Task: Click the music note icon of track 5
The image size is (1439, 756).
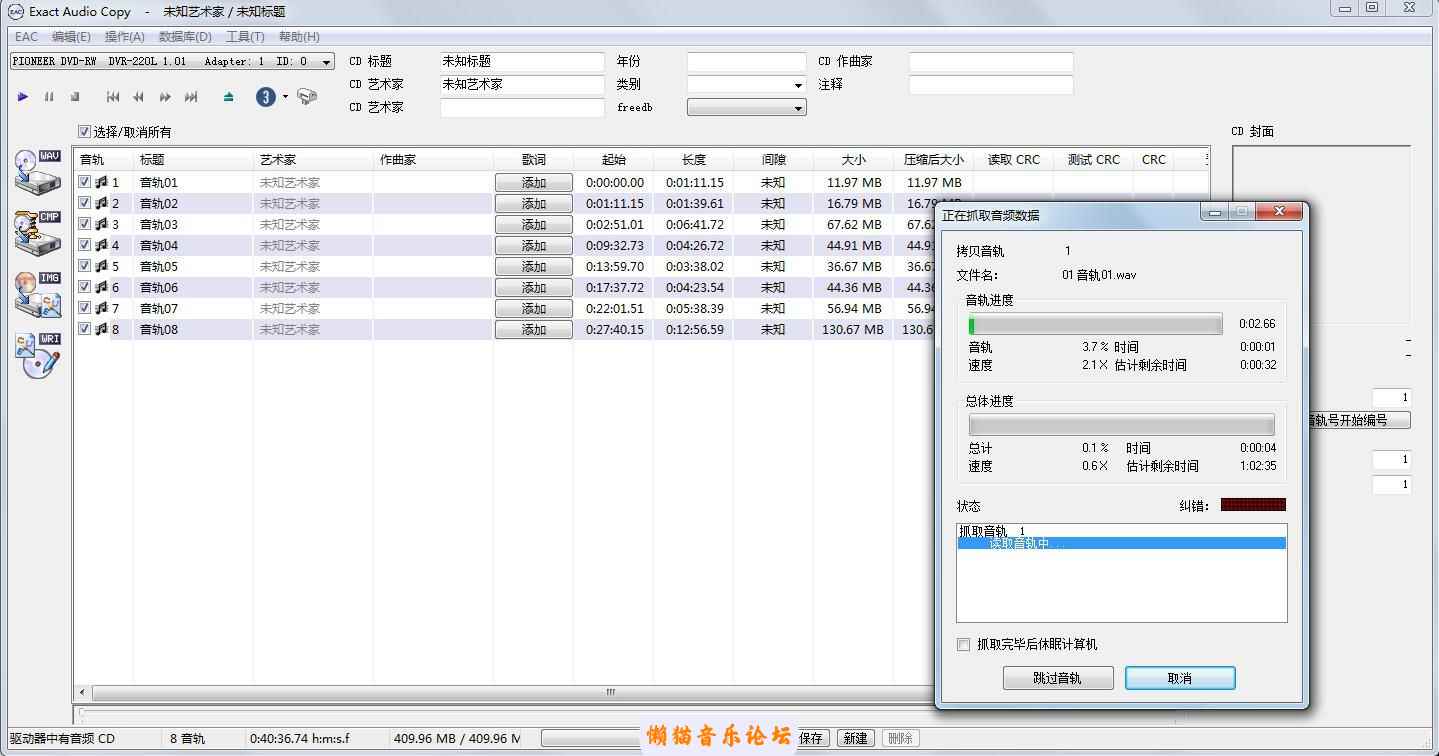Action: click(101, 266)
